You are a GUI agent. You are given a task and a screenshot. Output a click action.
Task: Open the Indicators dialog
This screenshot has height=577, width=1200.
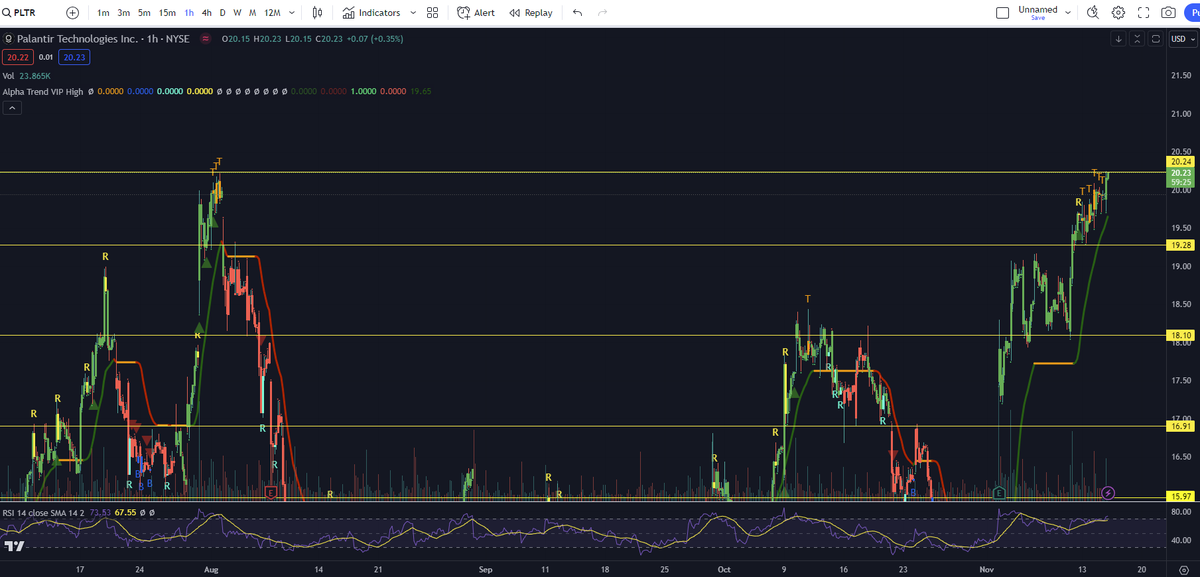click(x=372, y=13)
